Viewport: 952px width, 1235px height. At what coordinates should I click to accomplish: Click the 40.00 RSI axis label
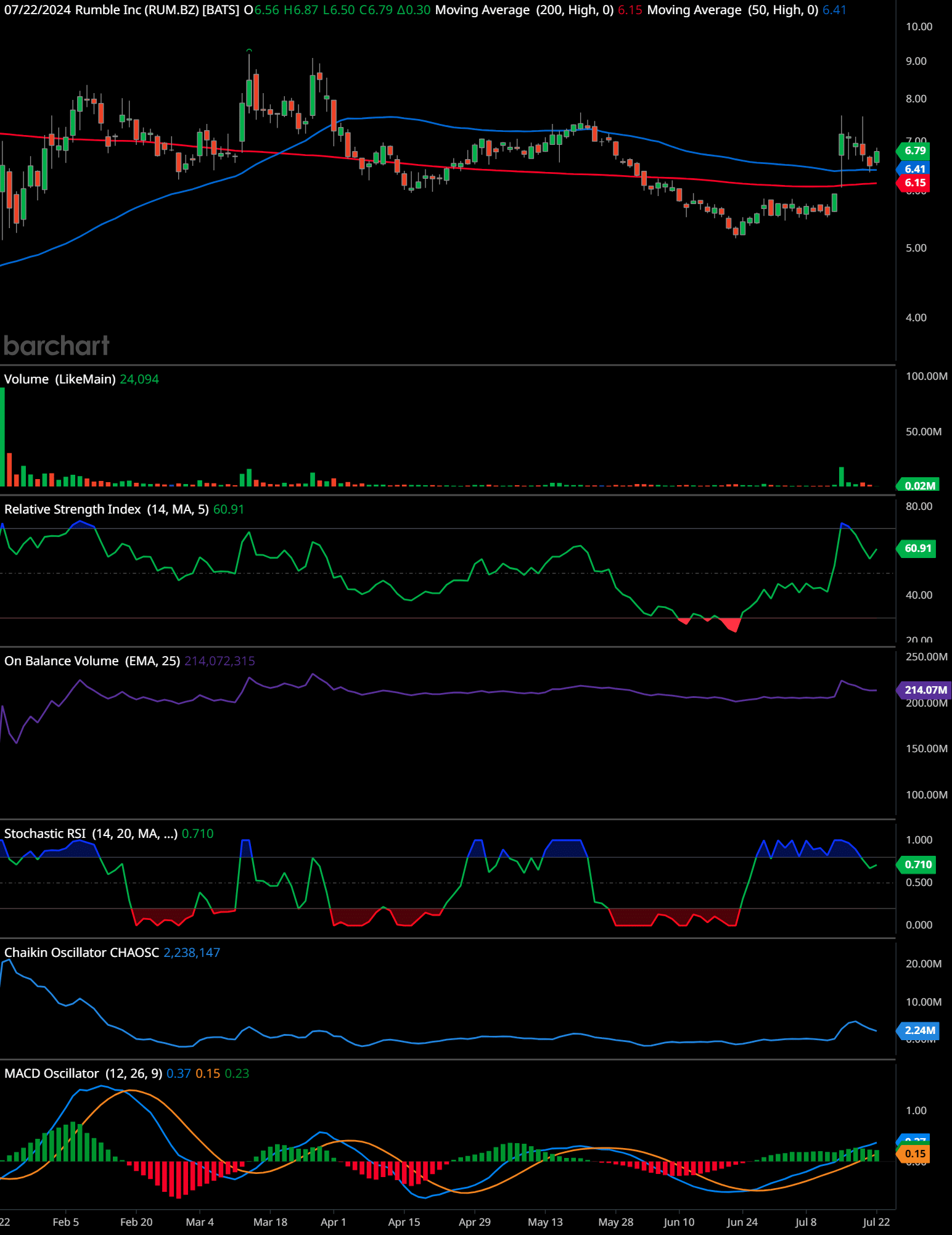[x=919, y=595]
